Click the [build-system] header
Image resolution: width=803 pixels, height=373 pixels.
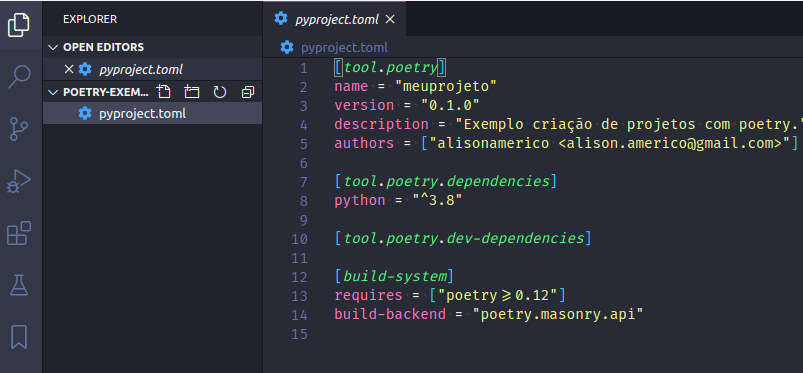pyautogui.click(x=394, y=277)
